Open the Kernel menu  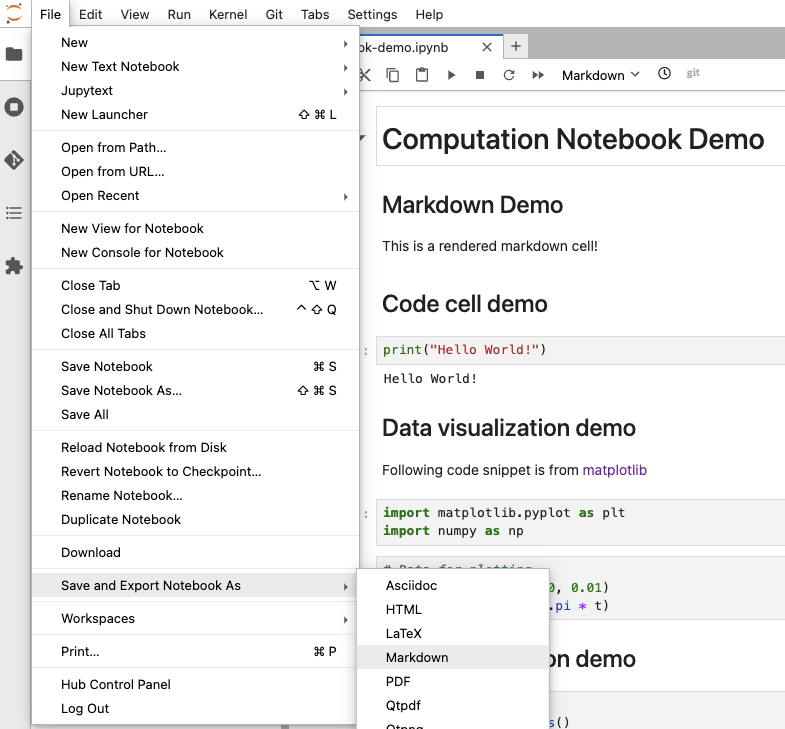pos(228,15)
